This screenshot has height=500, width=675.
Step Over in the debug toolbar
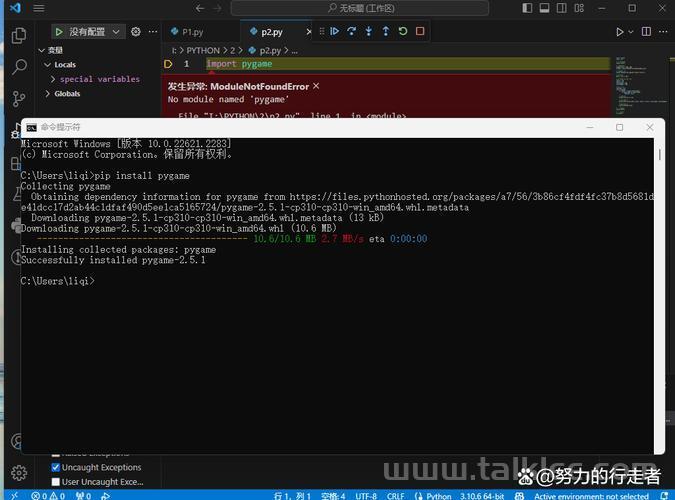(x=352, y=31)
